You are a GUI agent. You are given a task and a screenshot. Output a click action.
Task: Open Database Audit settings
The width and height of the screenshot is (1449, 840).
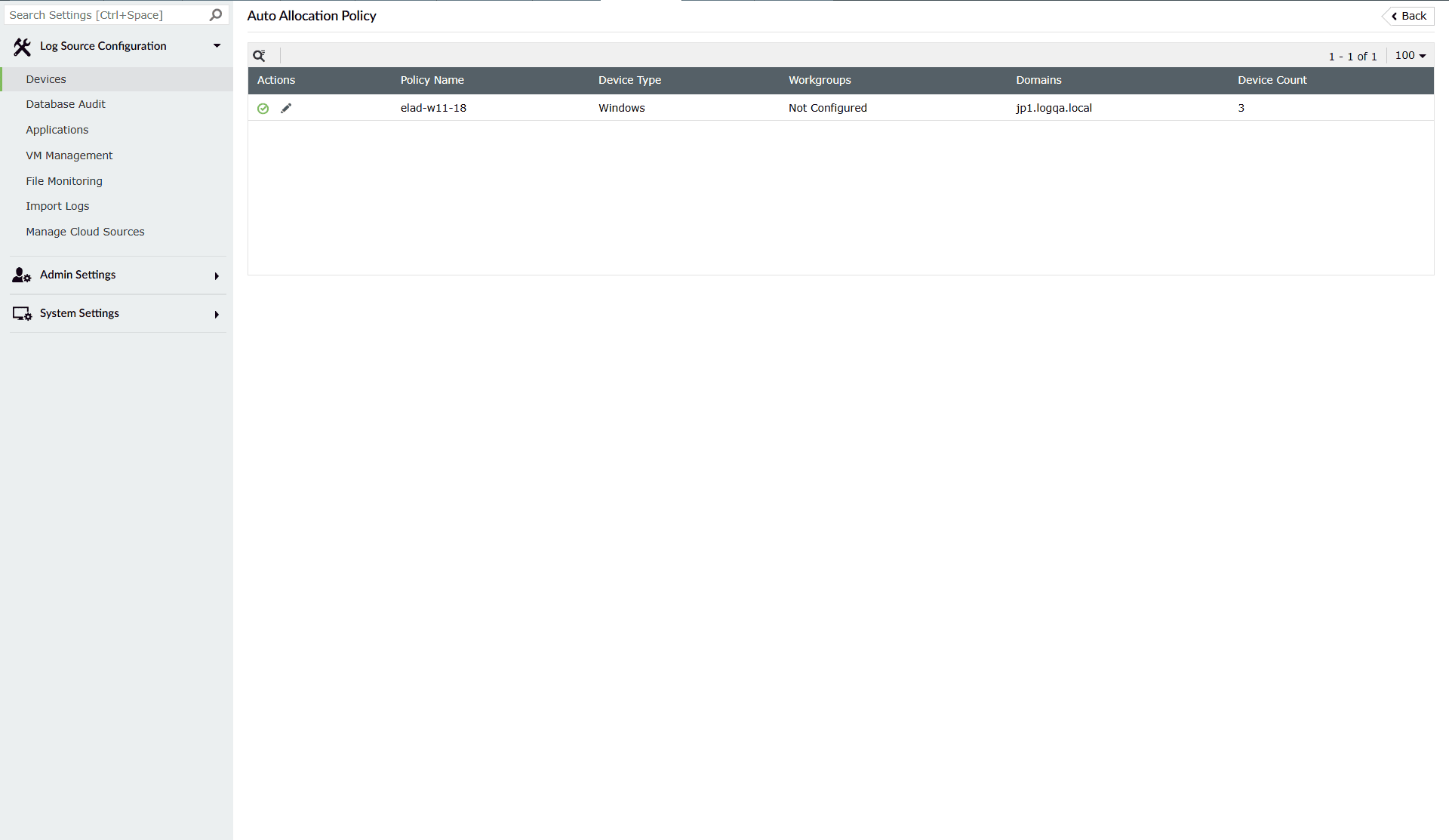pos(66,103)
